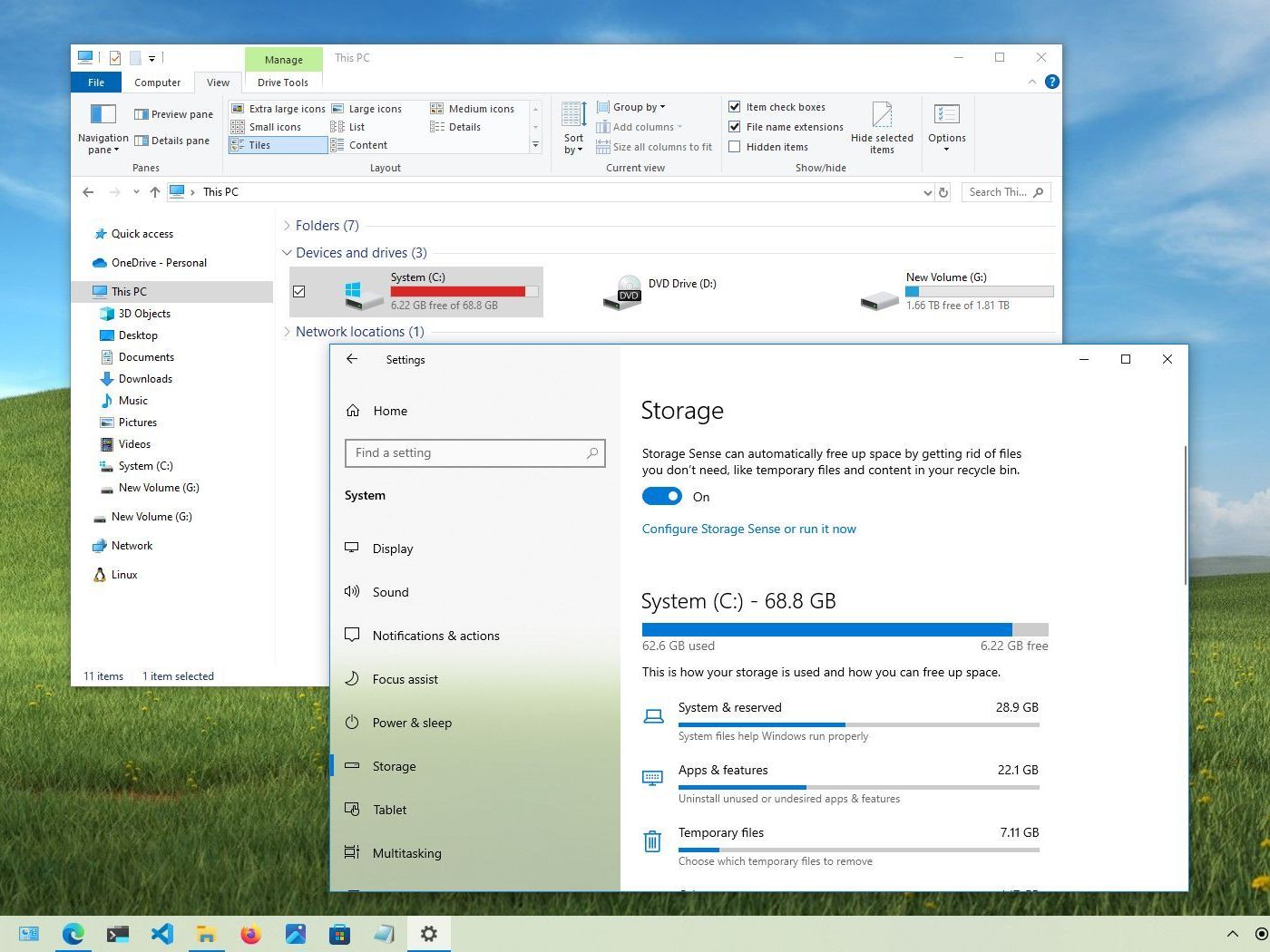Open Visual Studio Code from taskbar
The width and height of the screenshot is (1270, 952).
(x=161, y=934)
